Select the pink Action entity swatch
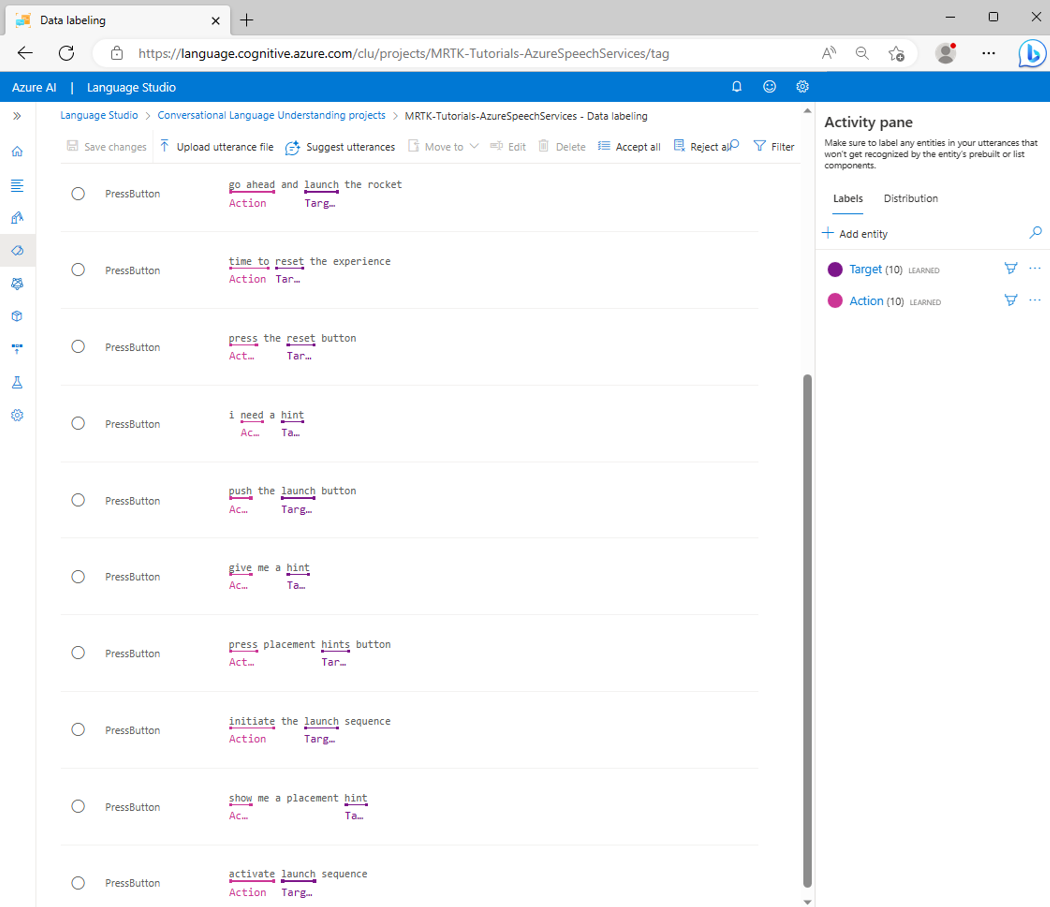The width and height of the screenshot is (1050, 907). (x=835, y=301)
